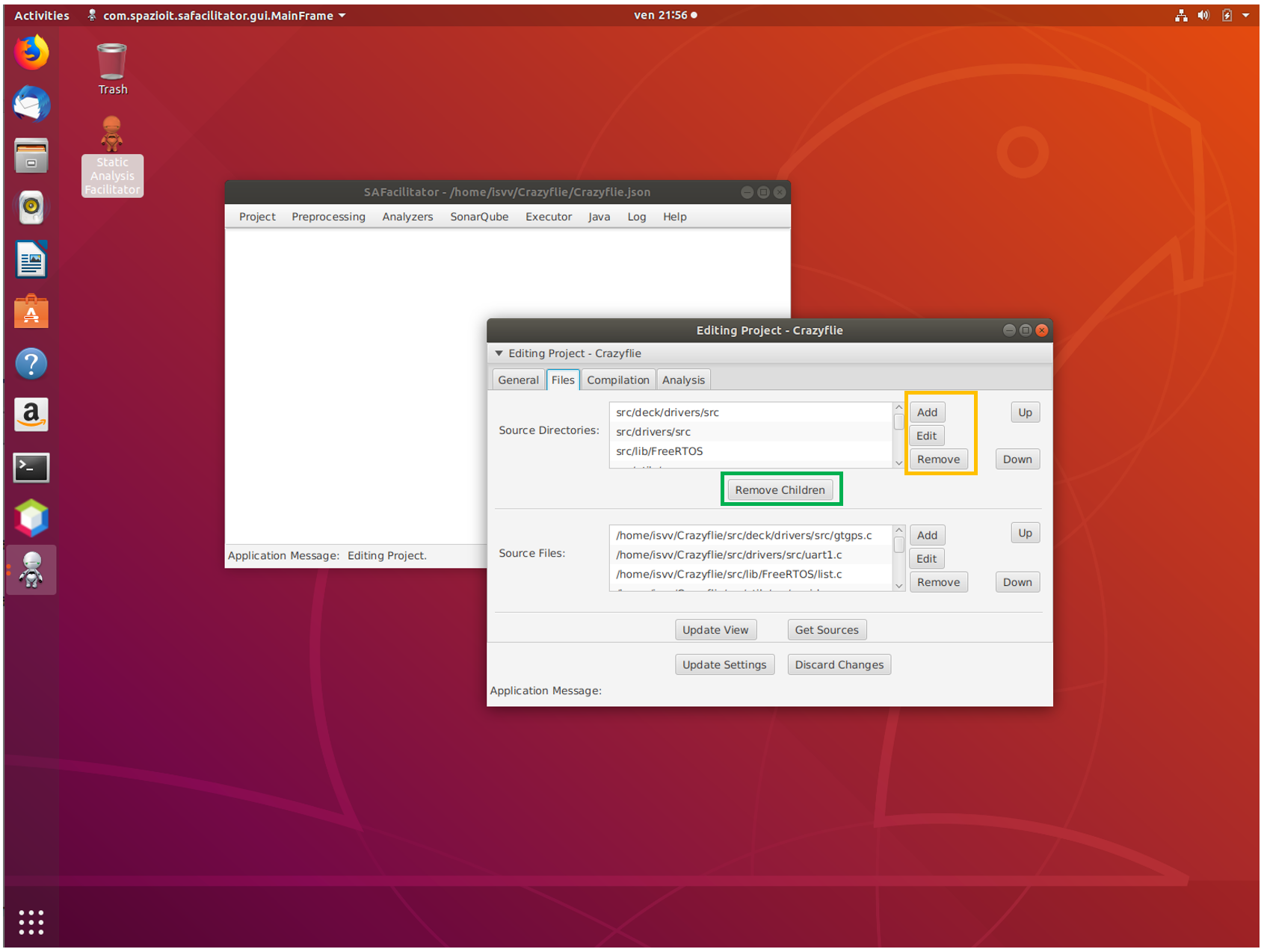The width and height of the screenshot is (1264, 952).
Task: Show all applications grid
Action: pyautogui.click(x=31, y=922)
